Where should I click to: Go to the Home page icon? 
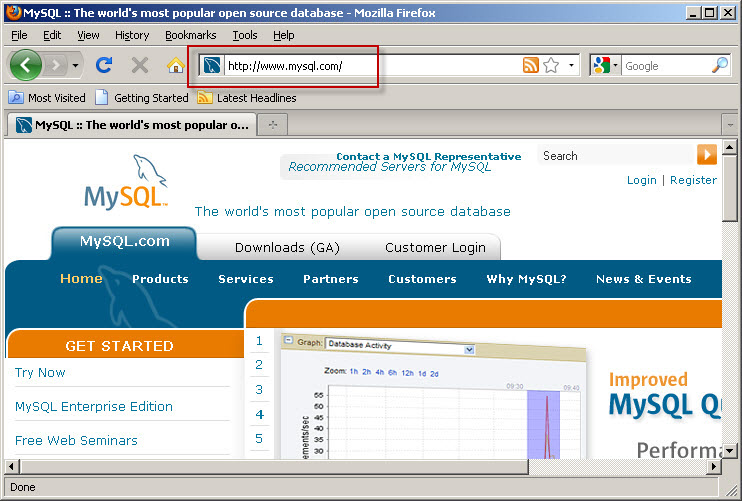point(176,65)
